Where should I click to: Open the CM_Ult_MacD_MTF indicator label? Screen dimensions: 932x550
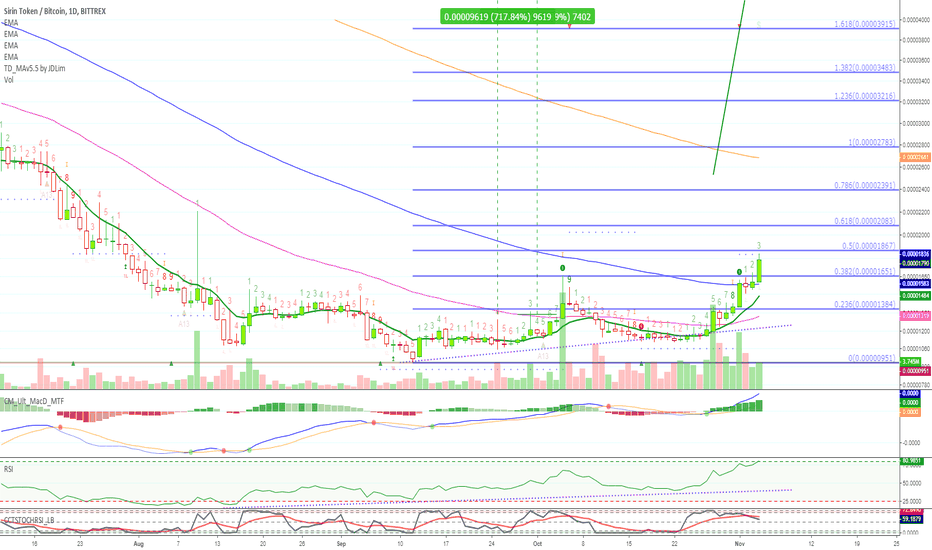tap(34, 401)
